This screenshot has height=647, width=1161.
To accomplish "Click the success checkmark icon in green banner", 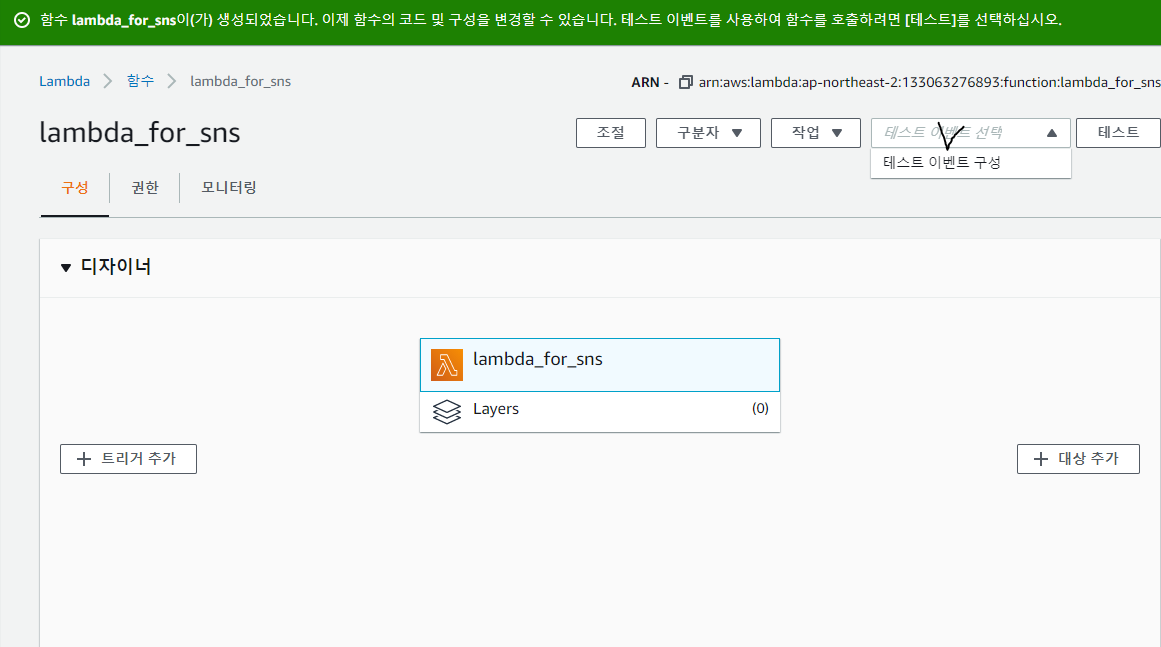I will tap(22, 20).
